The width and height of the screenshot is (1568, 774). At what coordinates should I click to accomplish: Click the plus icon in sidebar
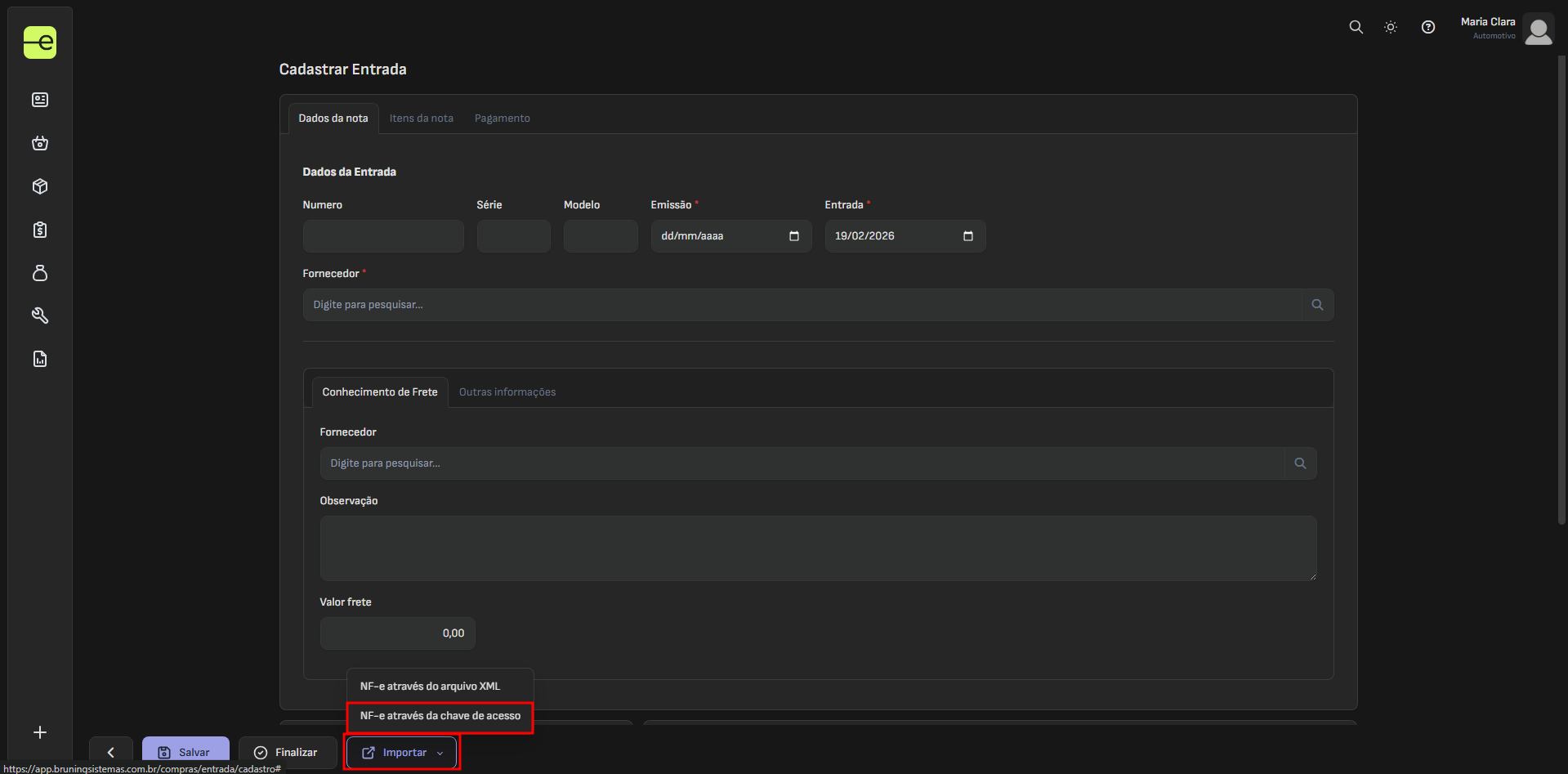click(x=40, y=732)
